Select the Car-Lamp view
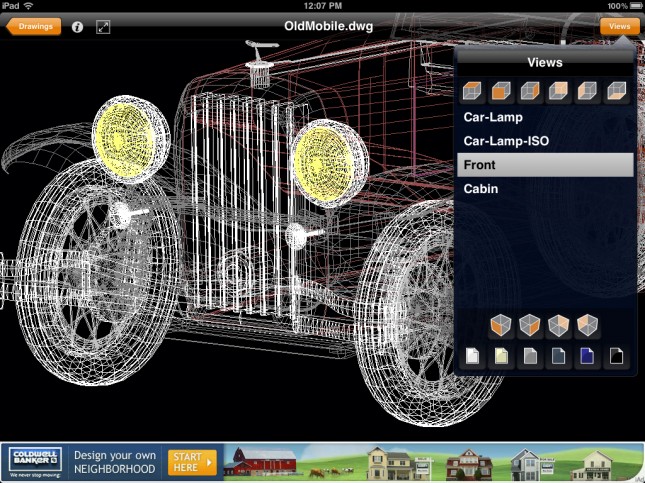645x483 pixels. click(x=545, y=117)
